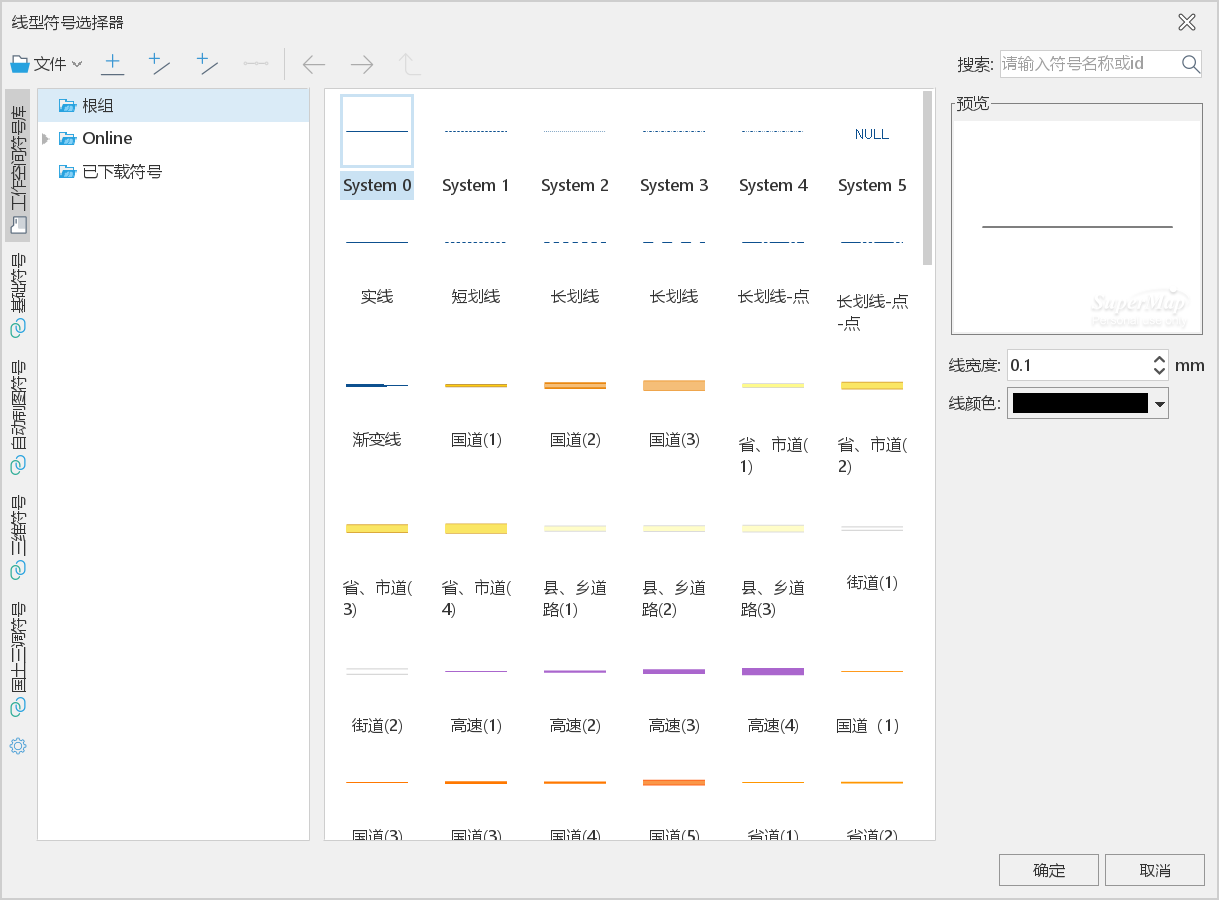Click the symbol search input field
Screen dimensions: 1219x900
(x=1088, y=64)
